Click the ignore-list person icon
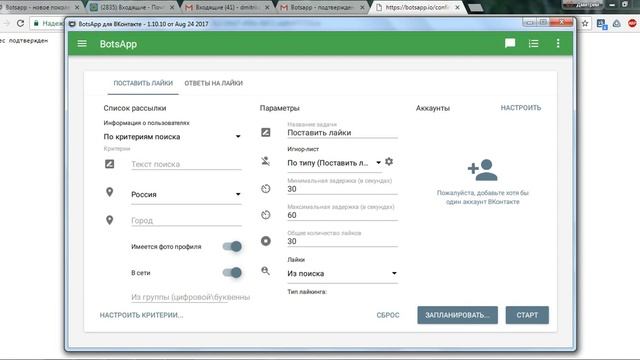640x360 pixels. (x=266, y=161)
